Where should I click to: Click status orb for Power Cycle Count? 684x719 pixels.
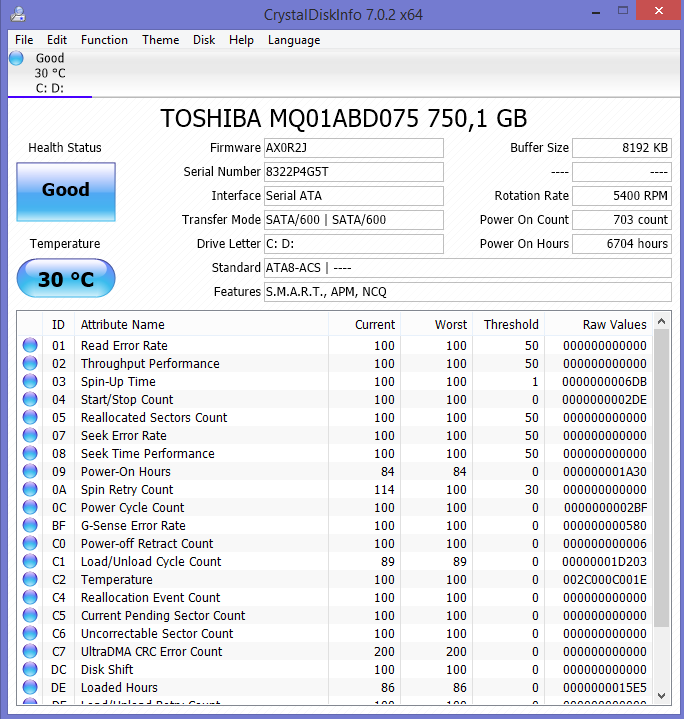tap(30, 507)
